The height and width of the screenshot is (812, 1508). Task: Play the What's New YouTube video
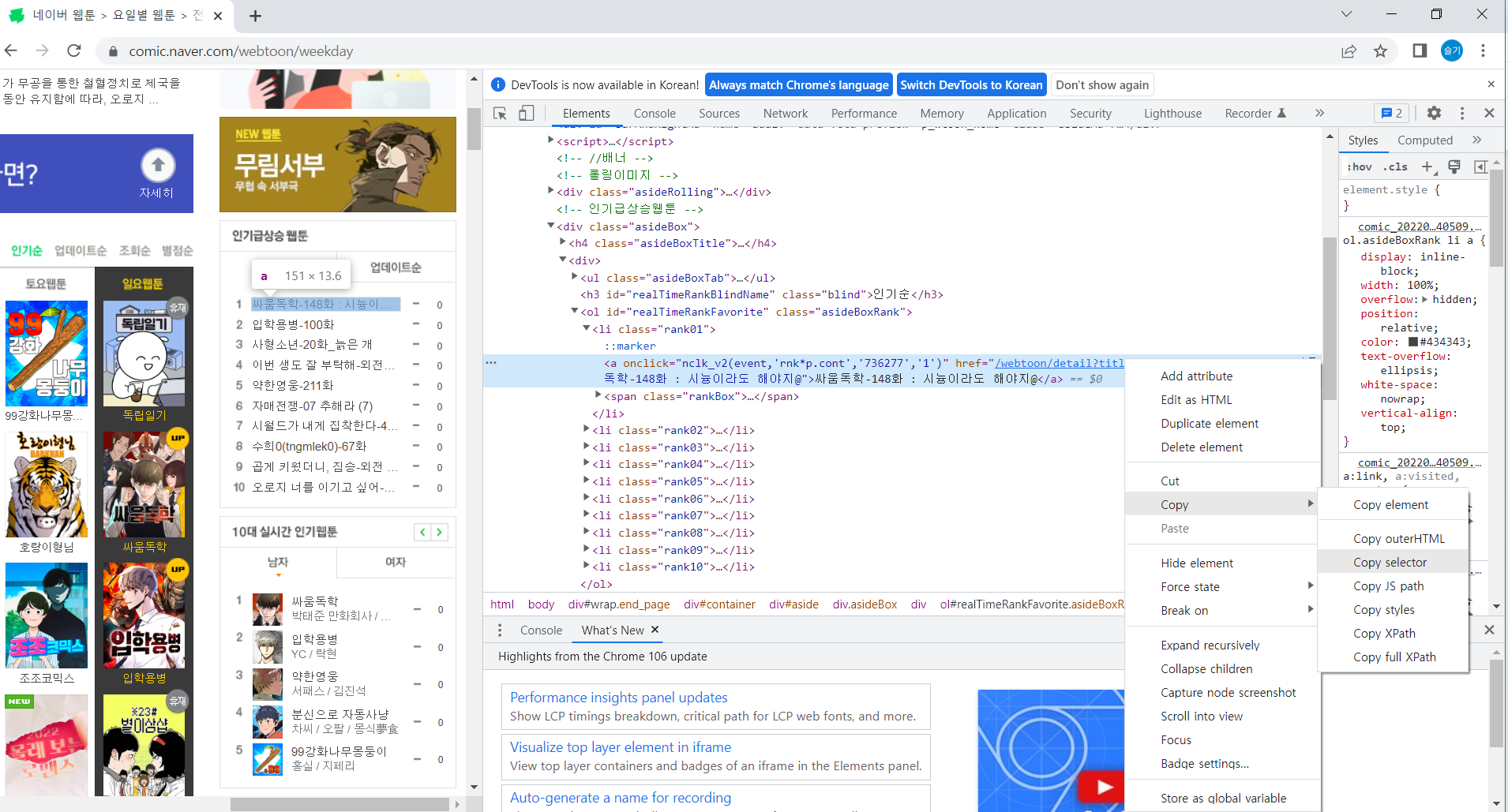coord(1104,786)
